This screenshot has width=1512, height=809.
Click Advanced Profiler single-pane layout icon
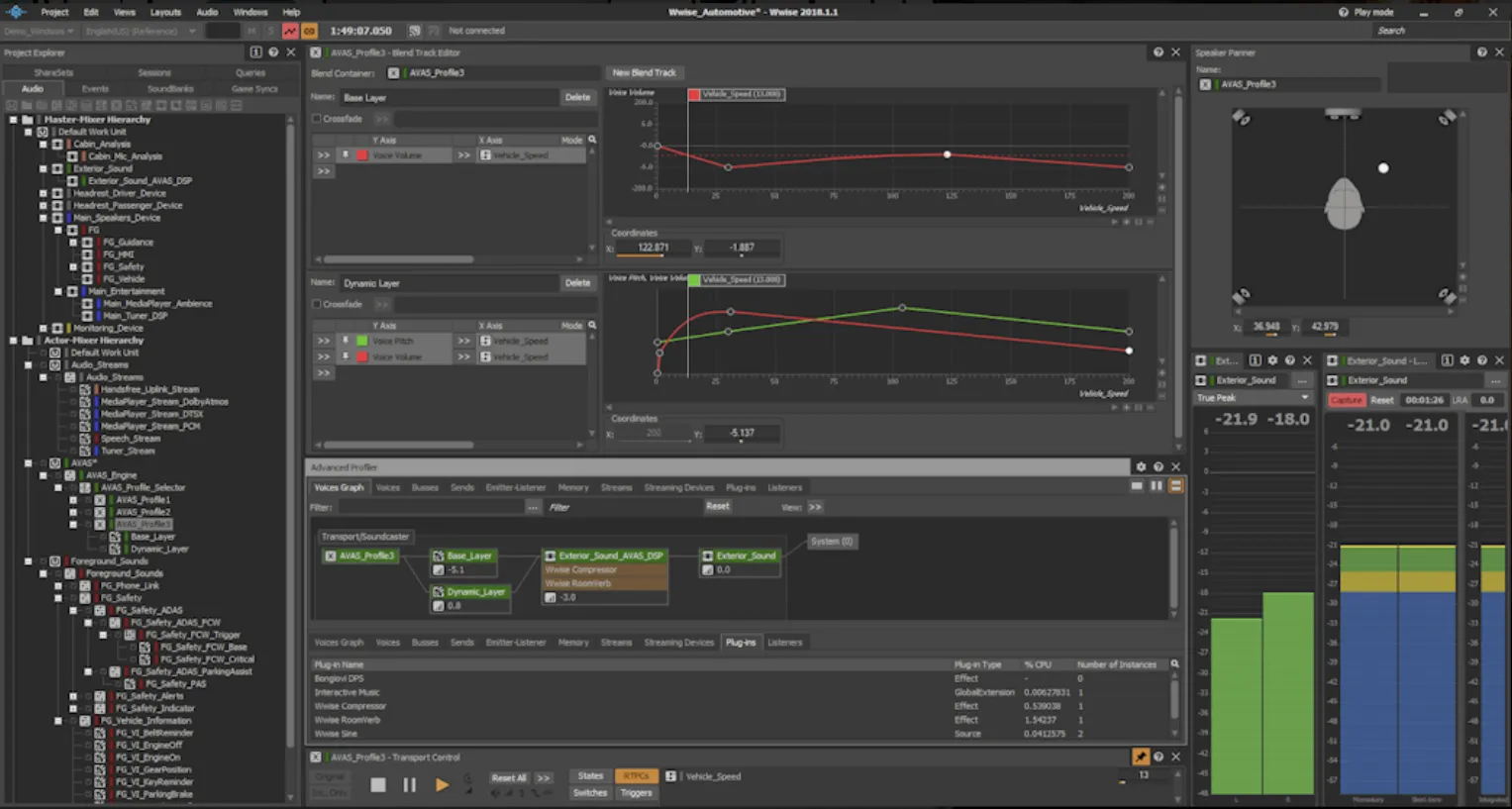[x=1137, y=486]
